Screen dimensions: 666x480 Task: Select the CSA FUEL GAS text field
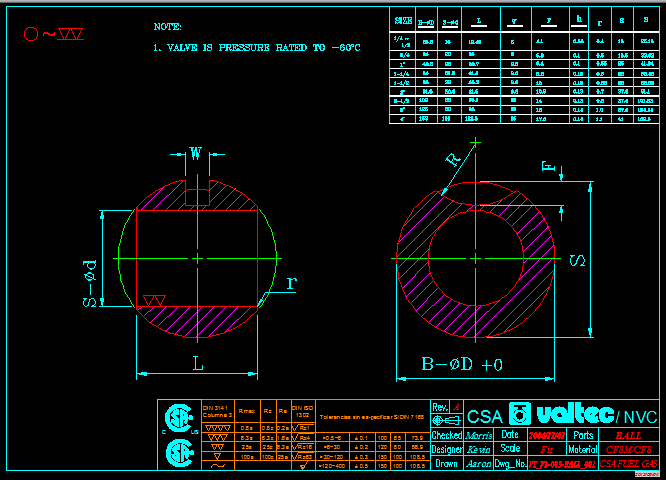click(628, 464)
